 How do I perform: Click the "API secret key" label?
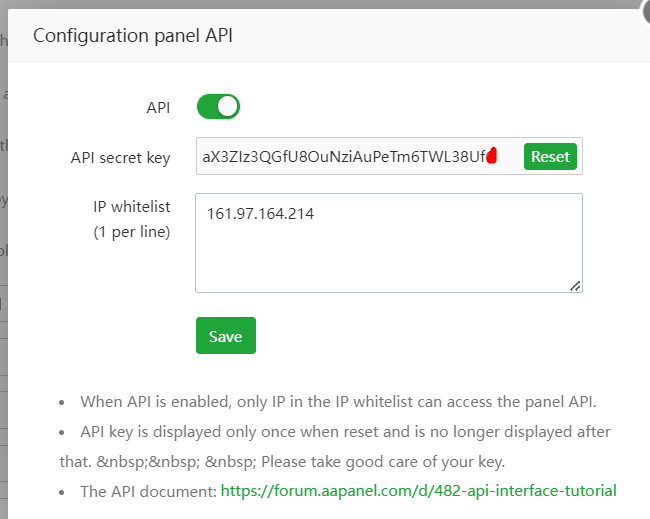(x=120, y=157)
